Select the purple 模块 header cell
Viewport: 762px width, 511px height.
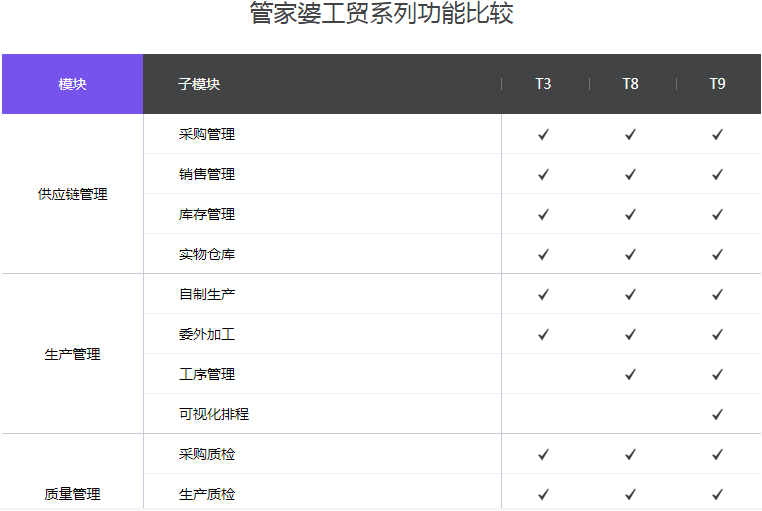72,84
